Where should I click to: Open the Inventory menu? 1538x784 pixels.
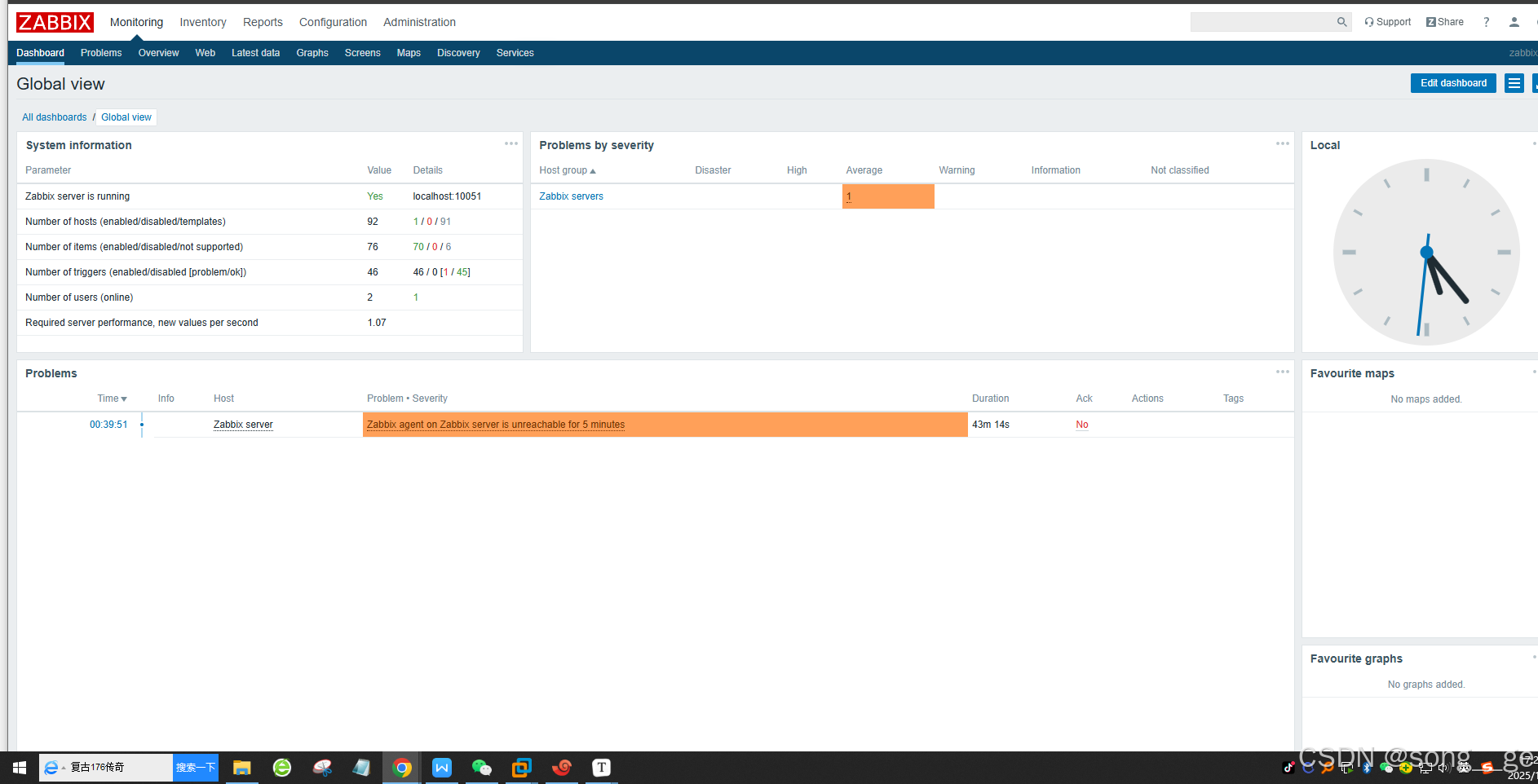[203, 22]
